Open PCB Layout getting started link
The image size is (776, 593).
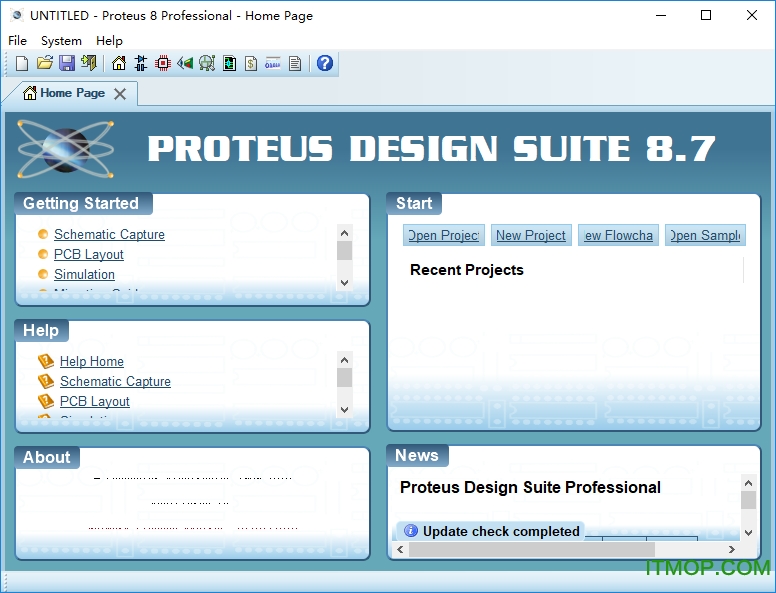click(x=89, y=254)
